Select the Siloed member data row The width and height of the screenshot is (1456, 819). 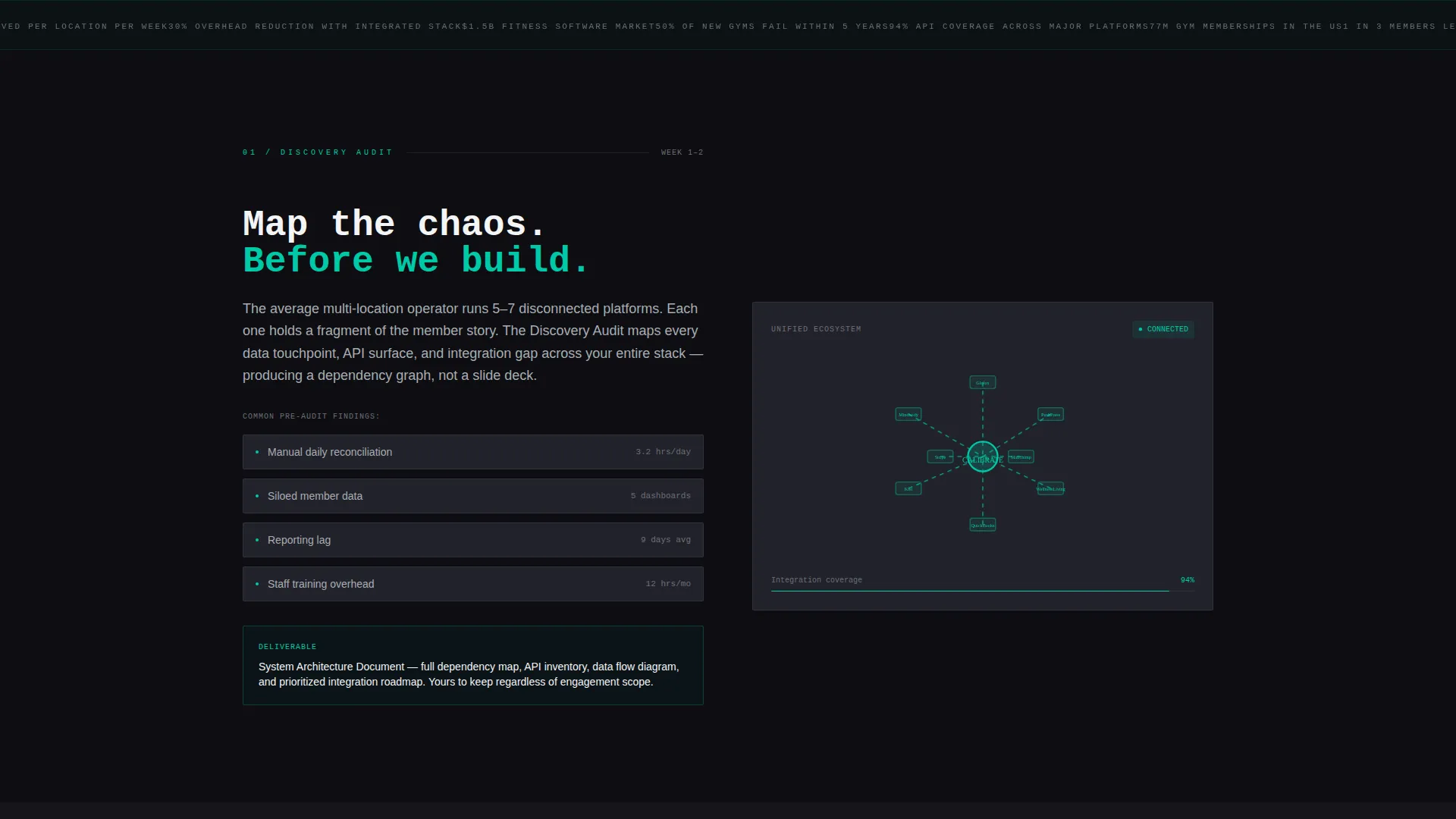(473, 496)
